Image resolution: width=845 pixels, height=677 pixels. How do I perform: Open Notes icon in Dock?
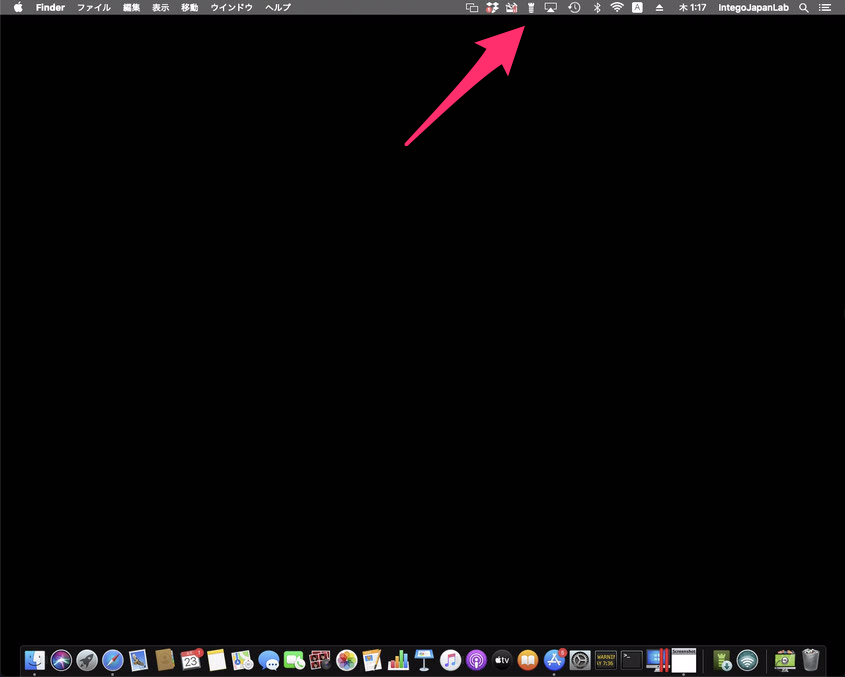point(217,660)
